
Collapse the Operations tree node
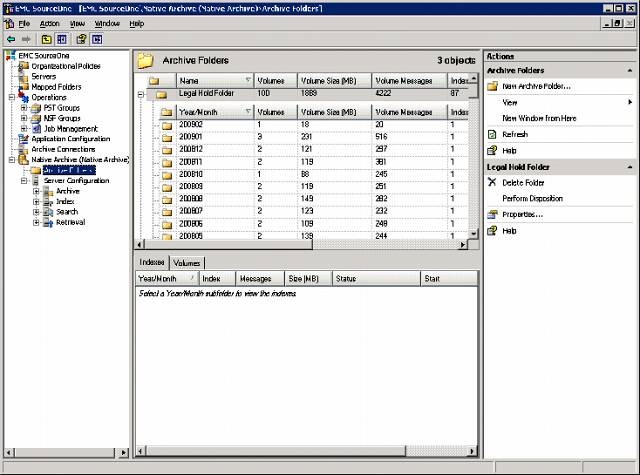(x=12, y=97)
